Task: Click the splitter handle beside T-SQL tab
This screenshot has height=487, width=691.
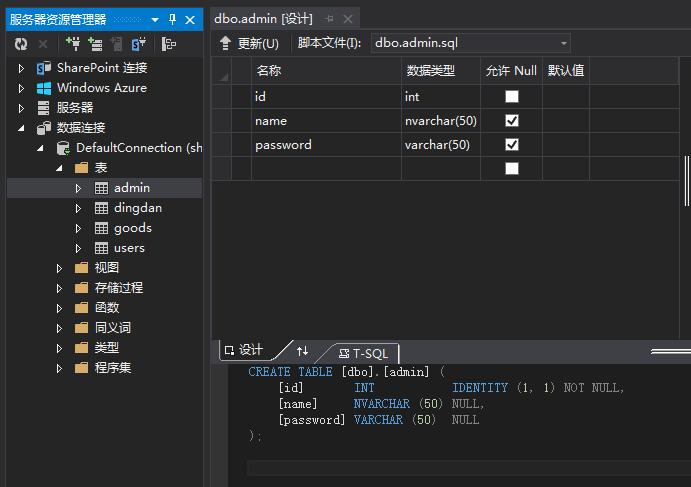Action: point(670,351)
